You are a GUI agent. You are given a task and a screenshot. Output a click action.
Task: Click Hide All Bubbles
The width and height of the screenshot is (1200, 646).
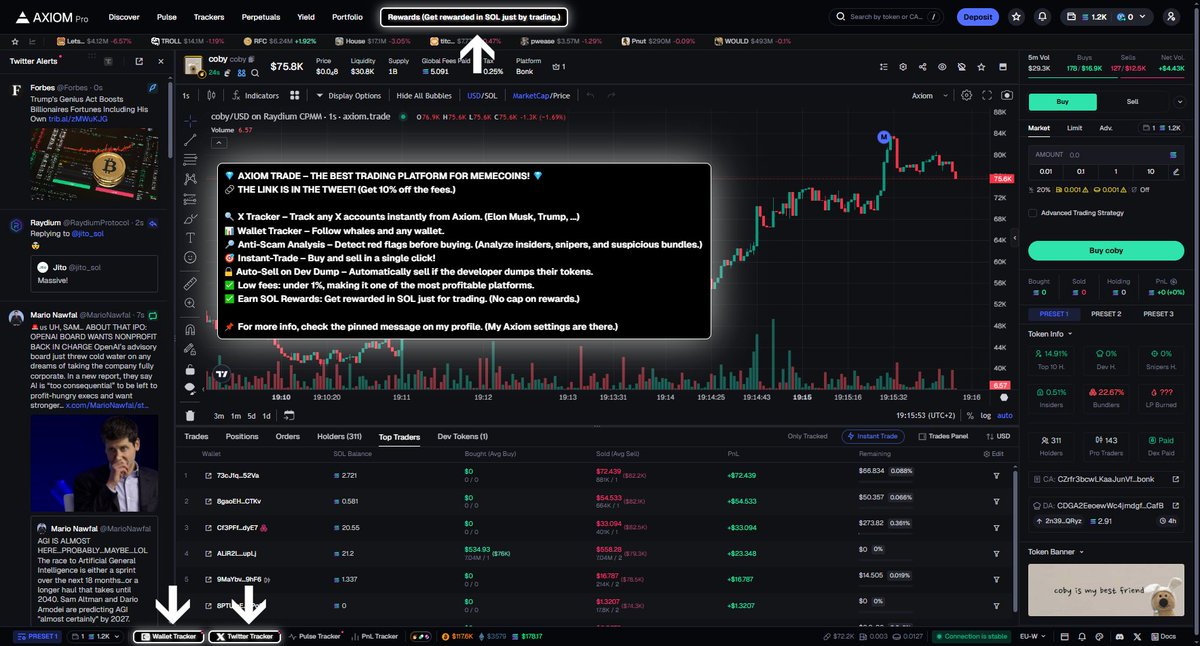pyautogui.click(x=424, y=95)
